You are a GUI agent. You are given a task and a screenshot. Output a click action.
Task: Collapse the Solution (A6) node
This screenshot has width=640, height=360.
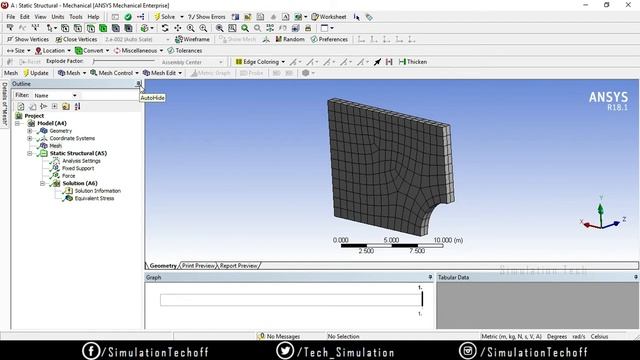point(42,183)
